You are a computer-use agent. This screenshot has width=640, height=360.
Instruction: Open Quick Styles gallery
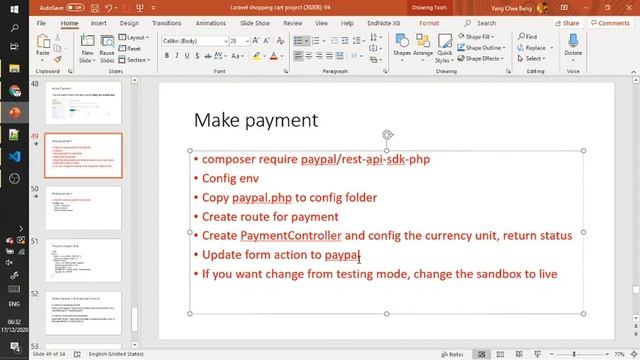444,48
